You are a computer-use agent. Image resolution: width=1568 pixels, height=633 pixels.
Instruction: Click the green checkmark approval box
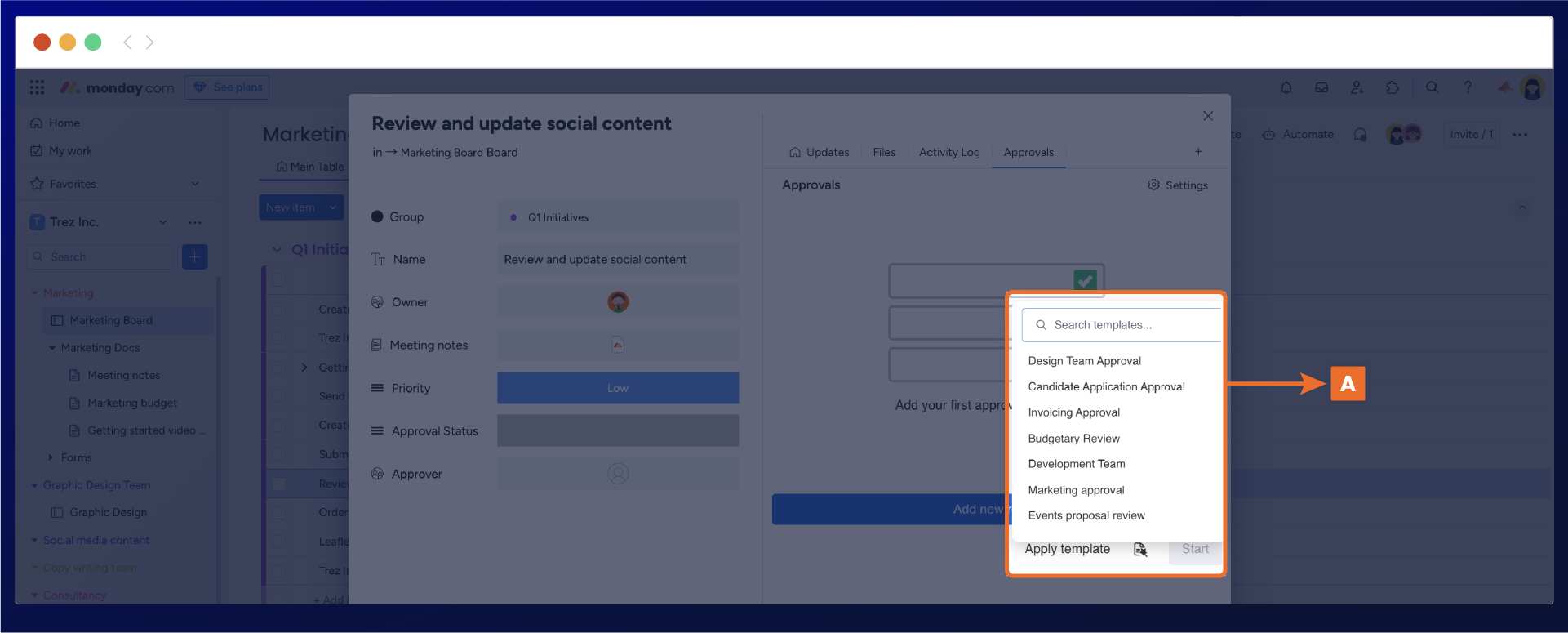pyautogui.click(x=1085, y=280)
